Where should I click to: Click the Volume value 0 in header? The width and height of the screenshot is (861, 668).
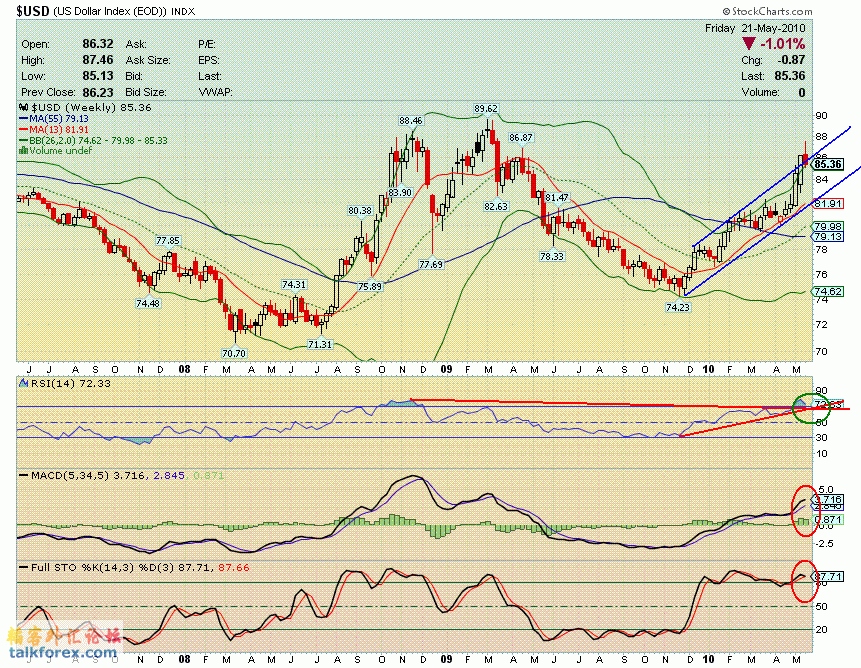802,92
